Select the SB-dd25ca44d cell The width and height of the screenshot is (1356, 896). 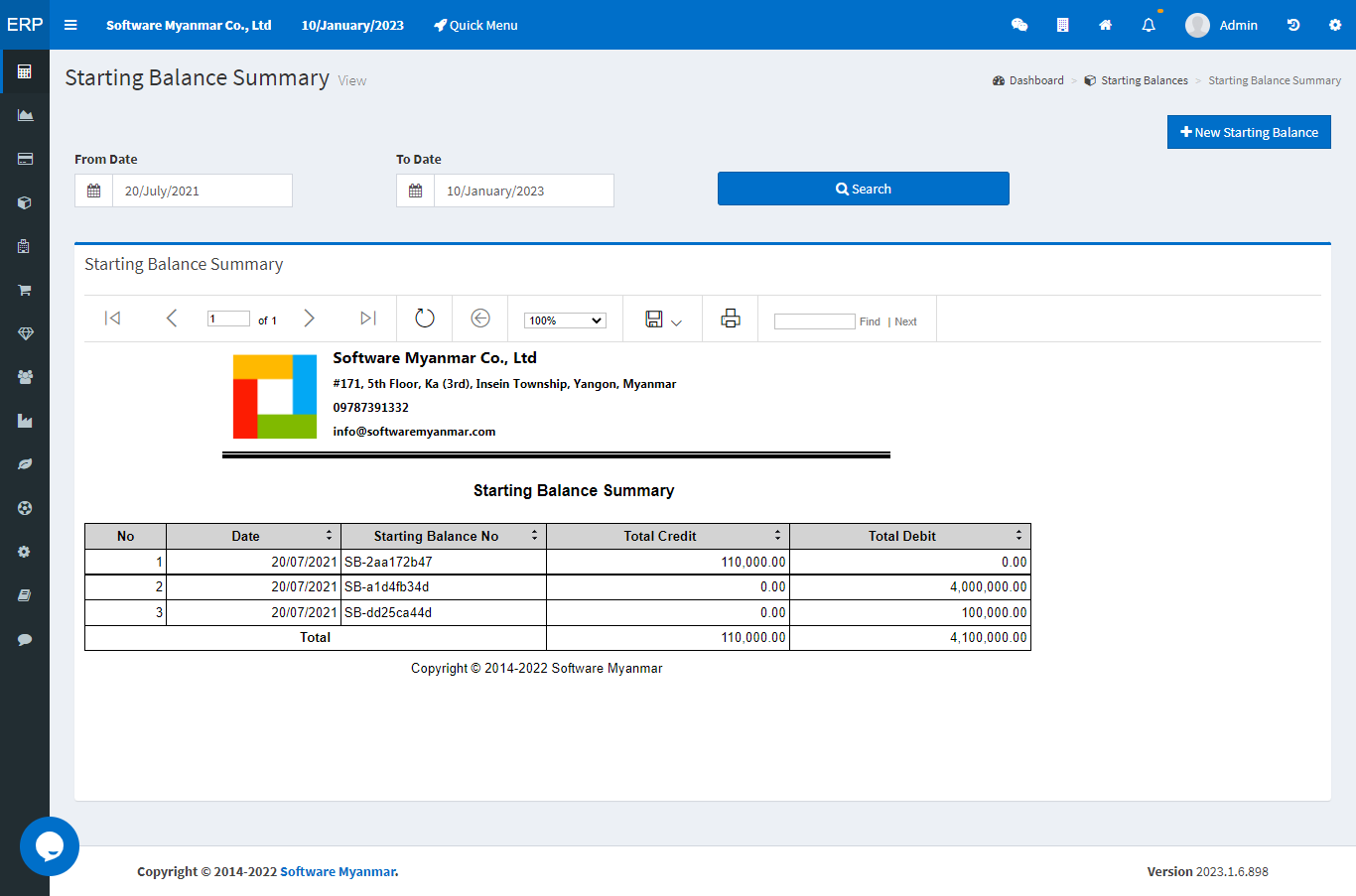click(444, 612)
